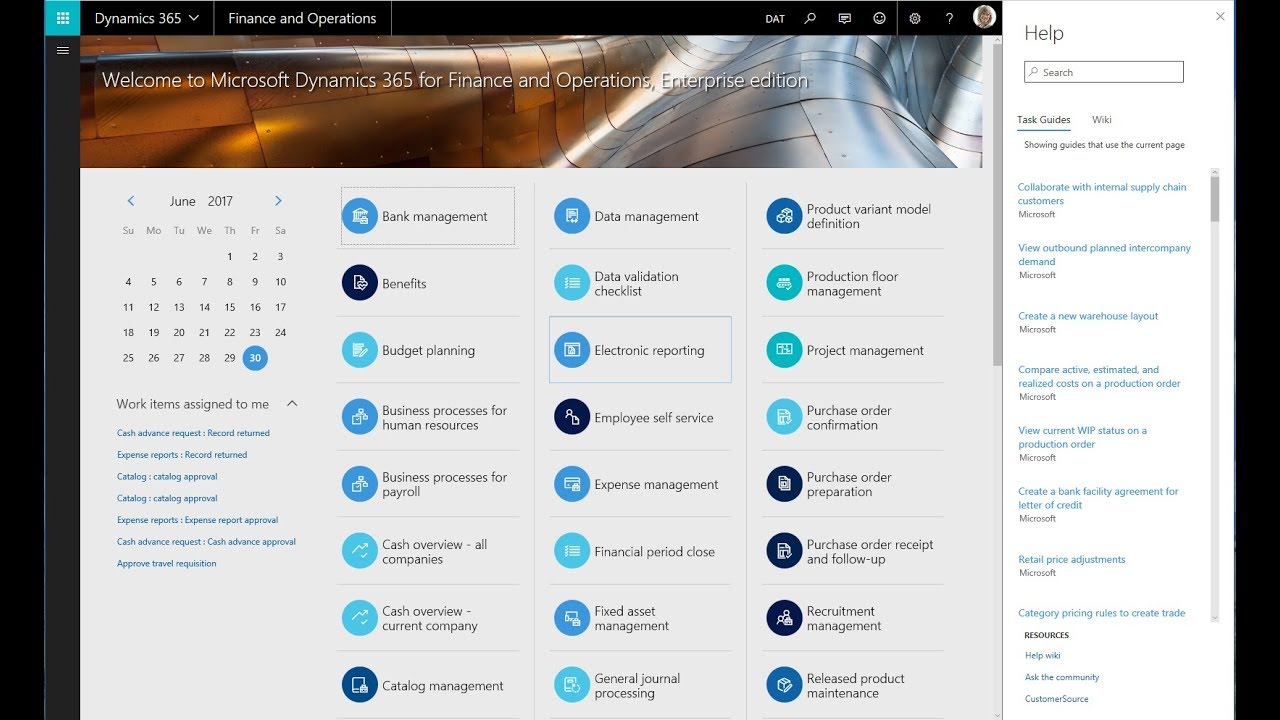Switch to the Wiki tab
1280x720 pixels.
point(1101,120)
